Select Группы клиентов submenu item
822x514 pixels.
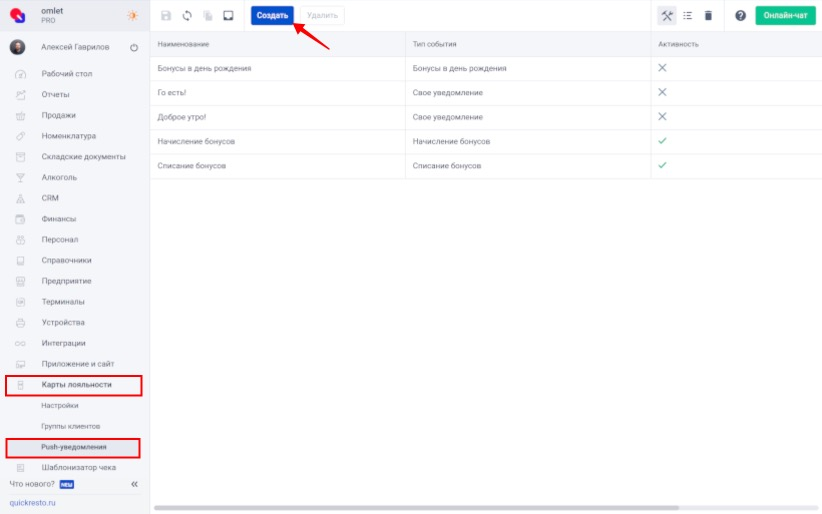pos(70,426)
